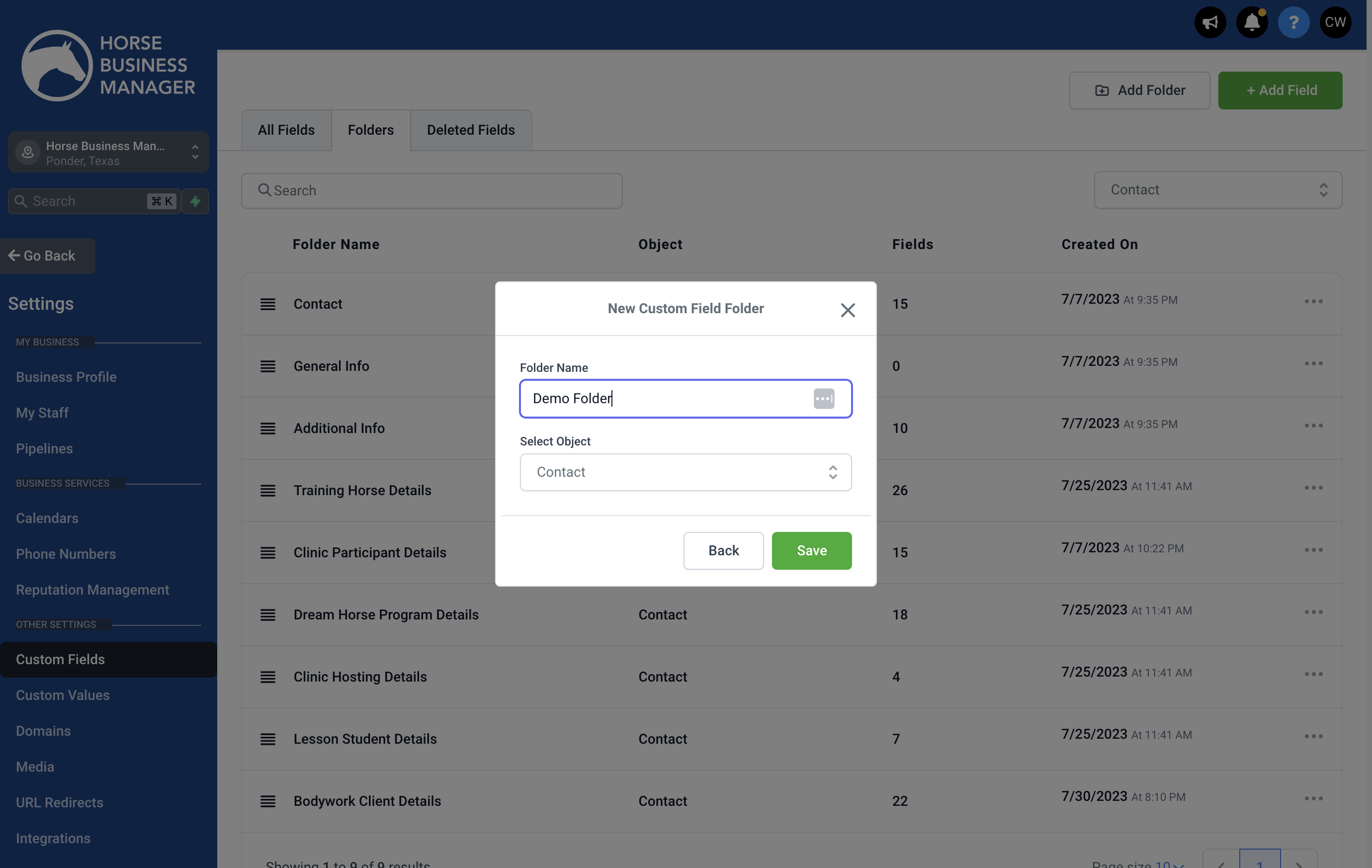1372x868 pixels.
Task: Click drag handle of Training Horse Details row
Action: tap(268, 491)
